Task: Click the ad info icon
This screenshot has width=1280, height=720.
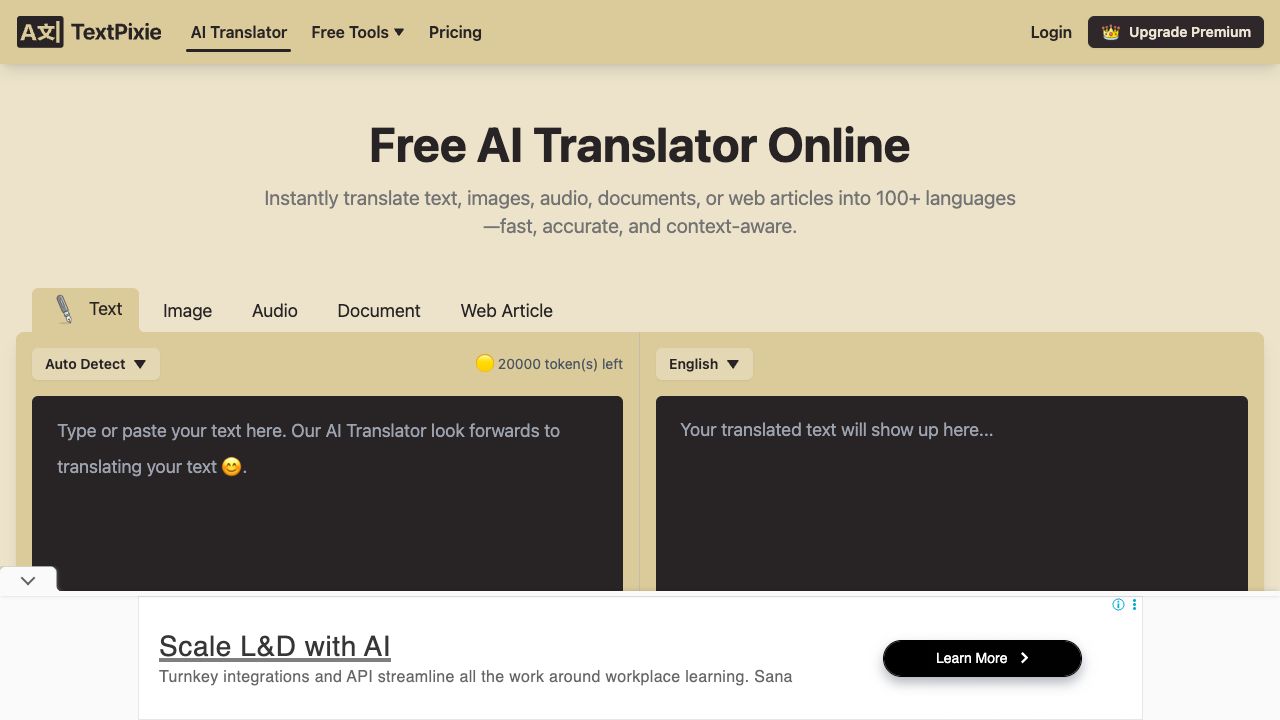Action: pos(1119,604)
